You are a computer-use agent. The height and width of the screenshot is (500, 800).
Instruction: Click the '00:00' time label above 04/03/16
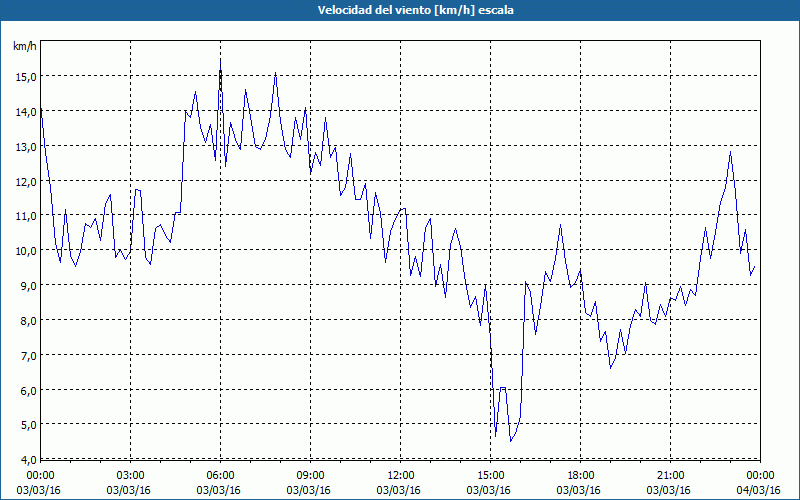tap(760, 476)
